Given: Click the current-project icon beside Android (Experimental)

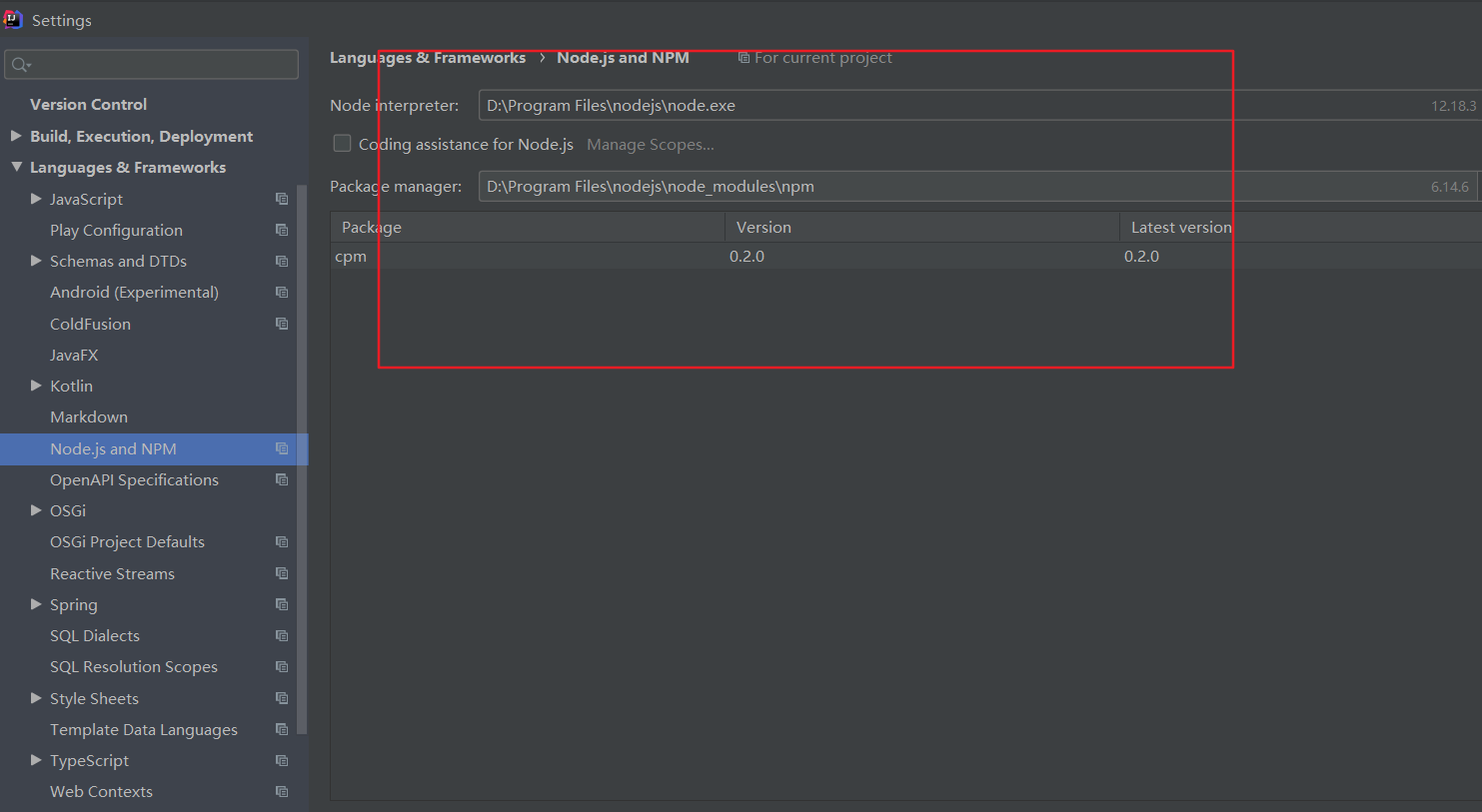Looking at the screenshot, I should (x=282, y=292).
